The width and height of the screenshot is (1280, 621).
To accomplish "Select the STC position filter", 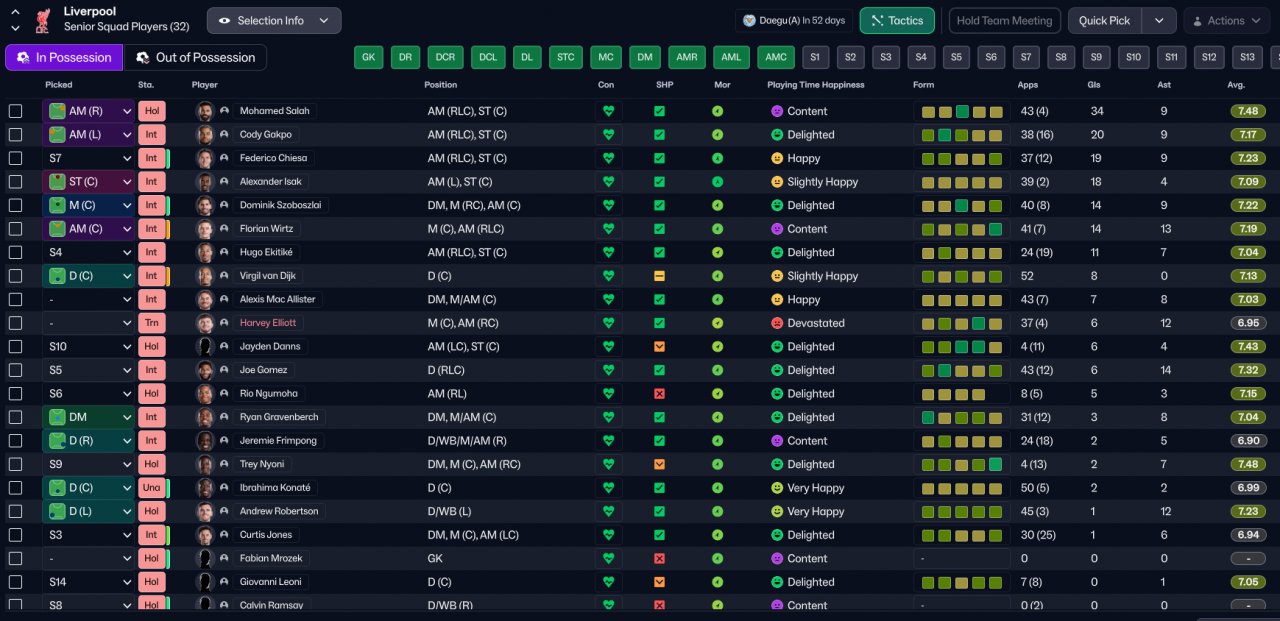I will pyautogui.click(x=566, y=57).
